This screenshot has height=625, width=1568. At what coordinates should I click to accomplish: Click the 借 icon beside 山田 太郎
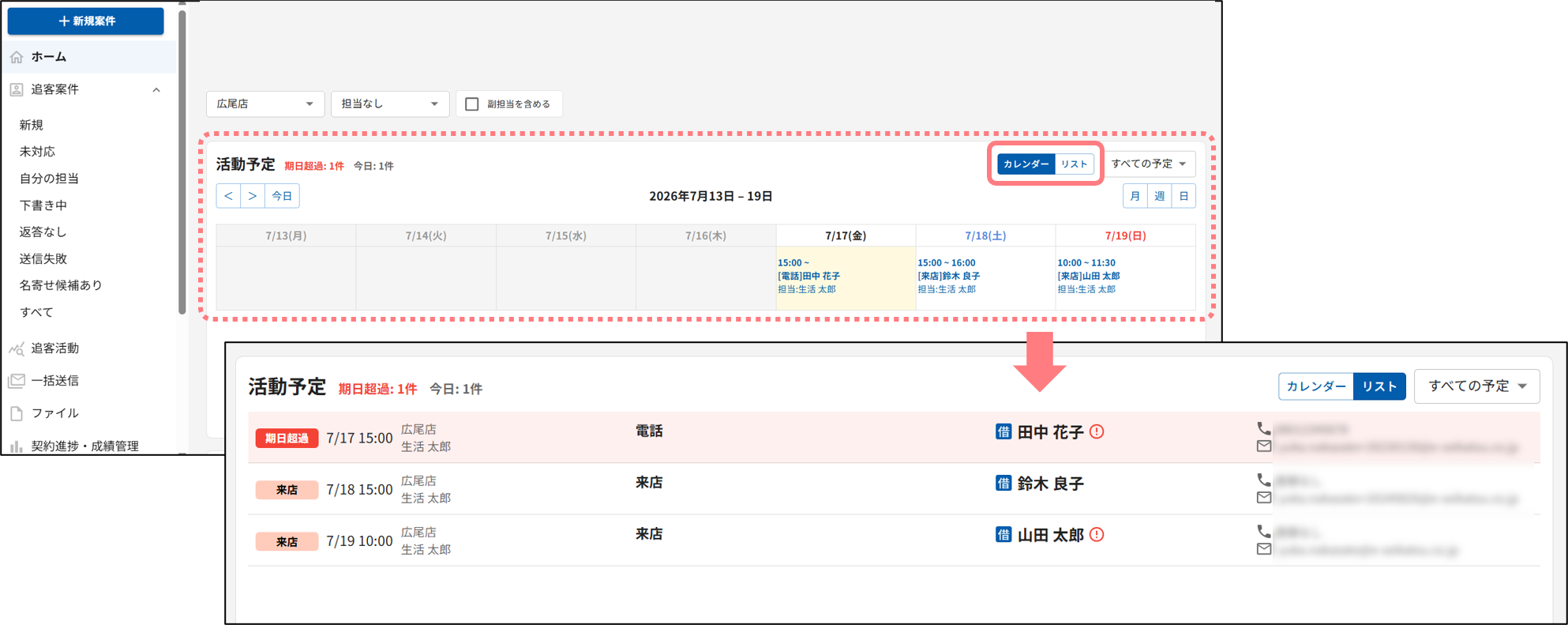(x=1003, y=534)
